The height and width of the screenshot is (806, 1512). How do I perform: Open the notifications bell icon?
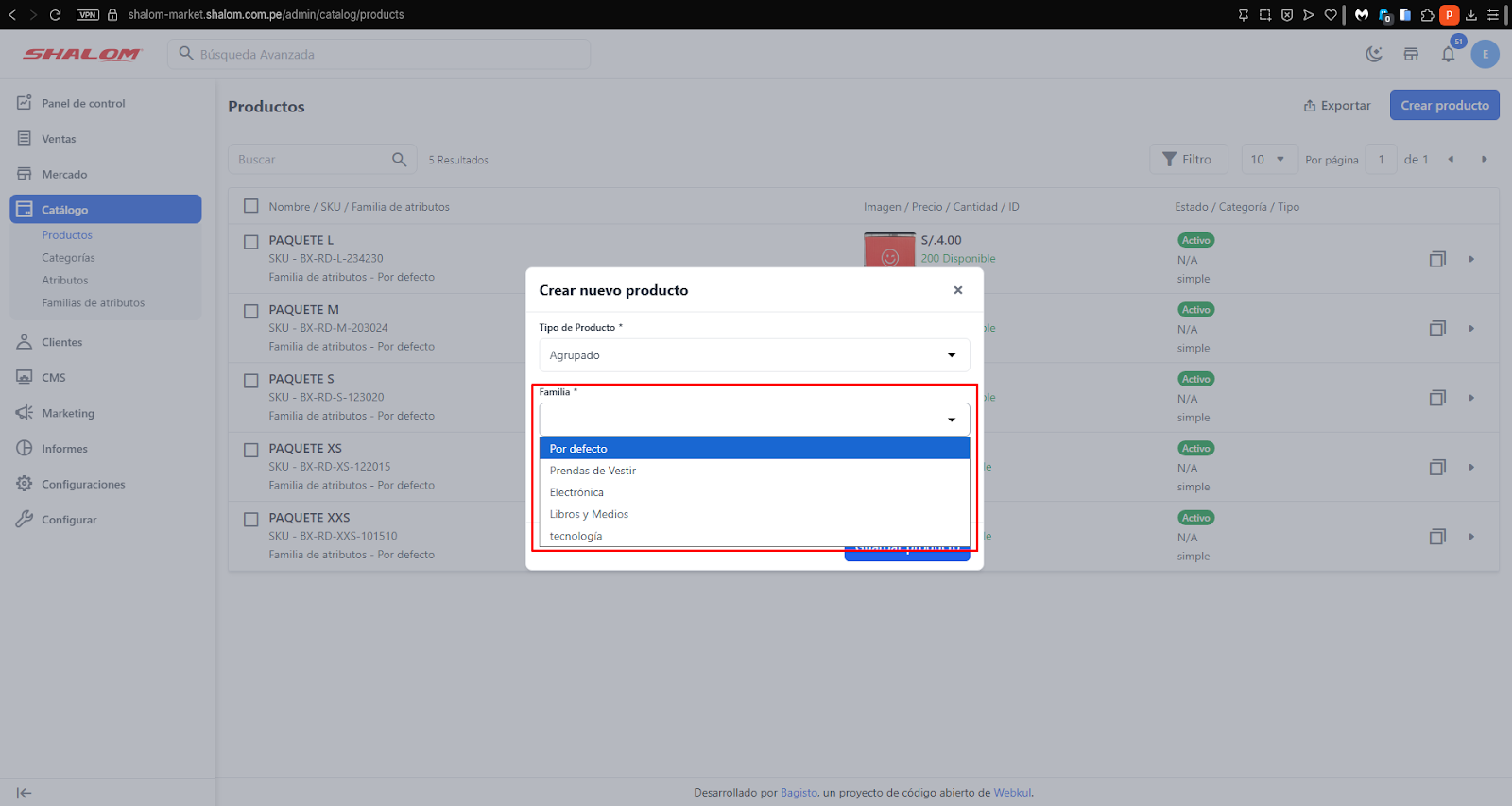click(x=1448, y=55)
